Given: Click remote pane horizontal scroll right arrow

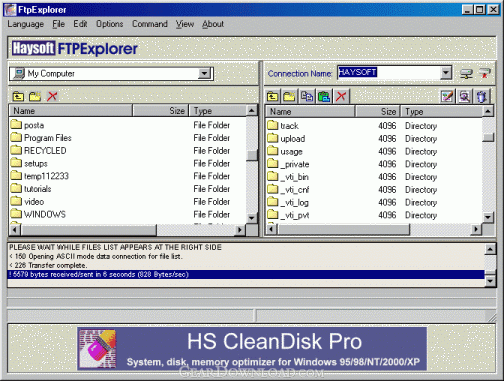Looking at the screenshot, I should (476, 229).
